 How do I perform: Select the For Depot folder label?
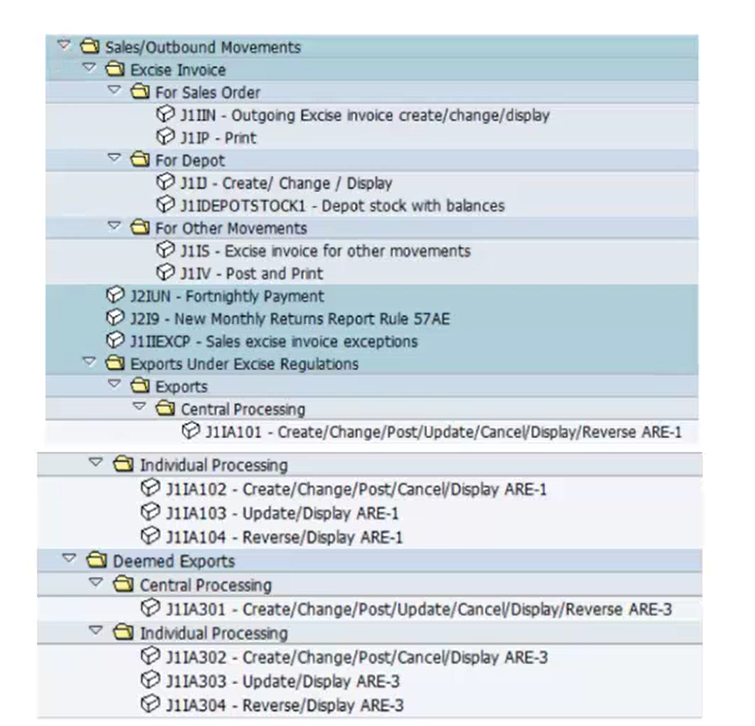[x=190, y=161]
